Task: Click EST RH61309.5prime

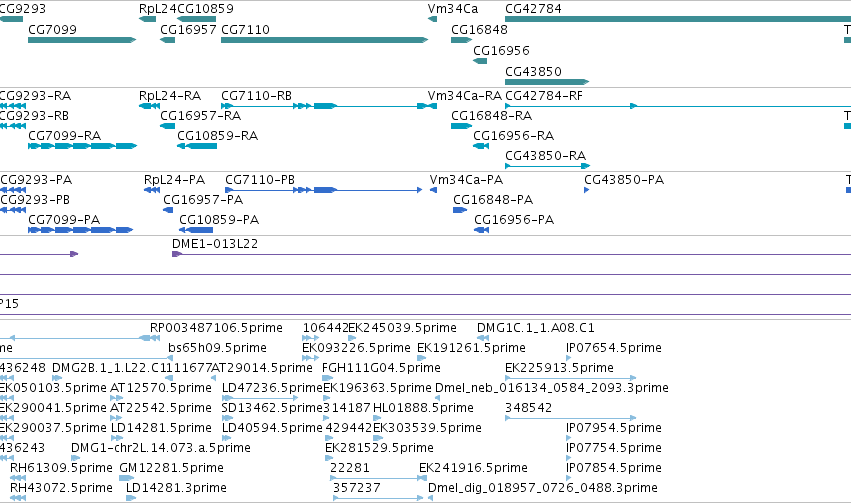Action: (61, 468)
